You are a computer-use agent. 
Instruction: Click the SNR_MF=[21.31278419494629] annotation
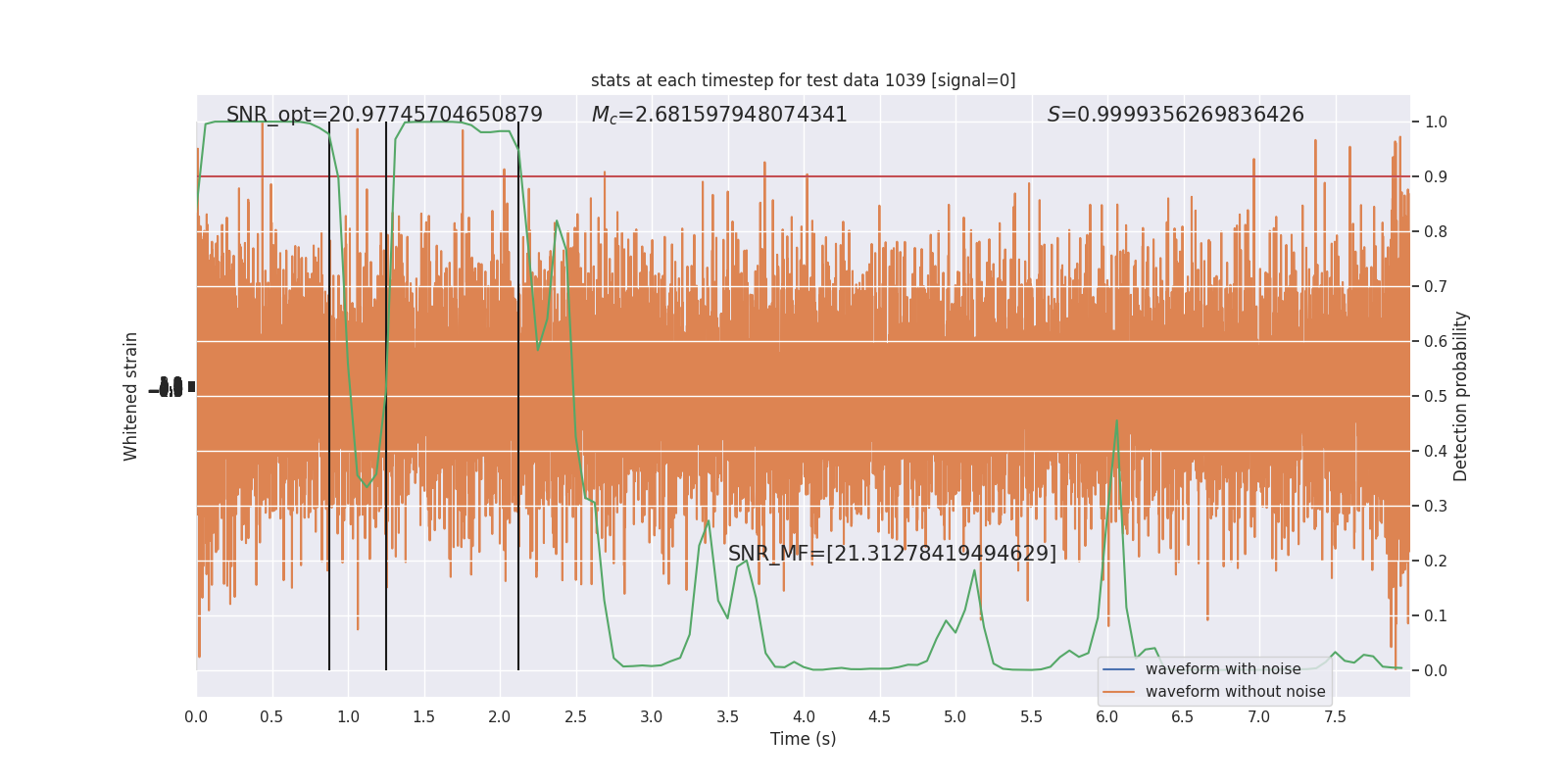(892, 554)
